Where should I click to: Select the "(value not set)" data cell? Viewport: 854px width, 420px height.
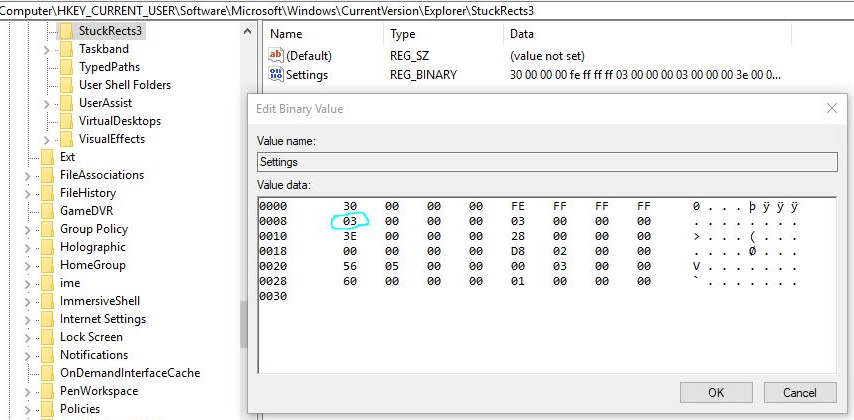[547, 56]
